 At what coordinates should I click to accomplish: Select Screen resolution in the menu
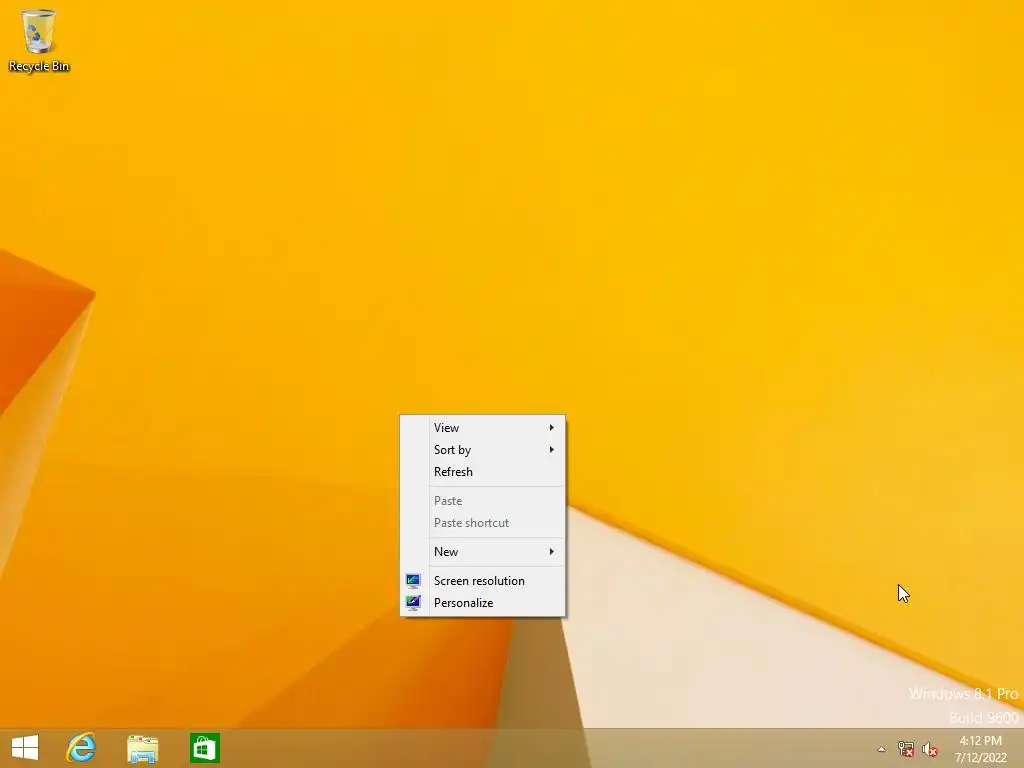click(483, 581)
